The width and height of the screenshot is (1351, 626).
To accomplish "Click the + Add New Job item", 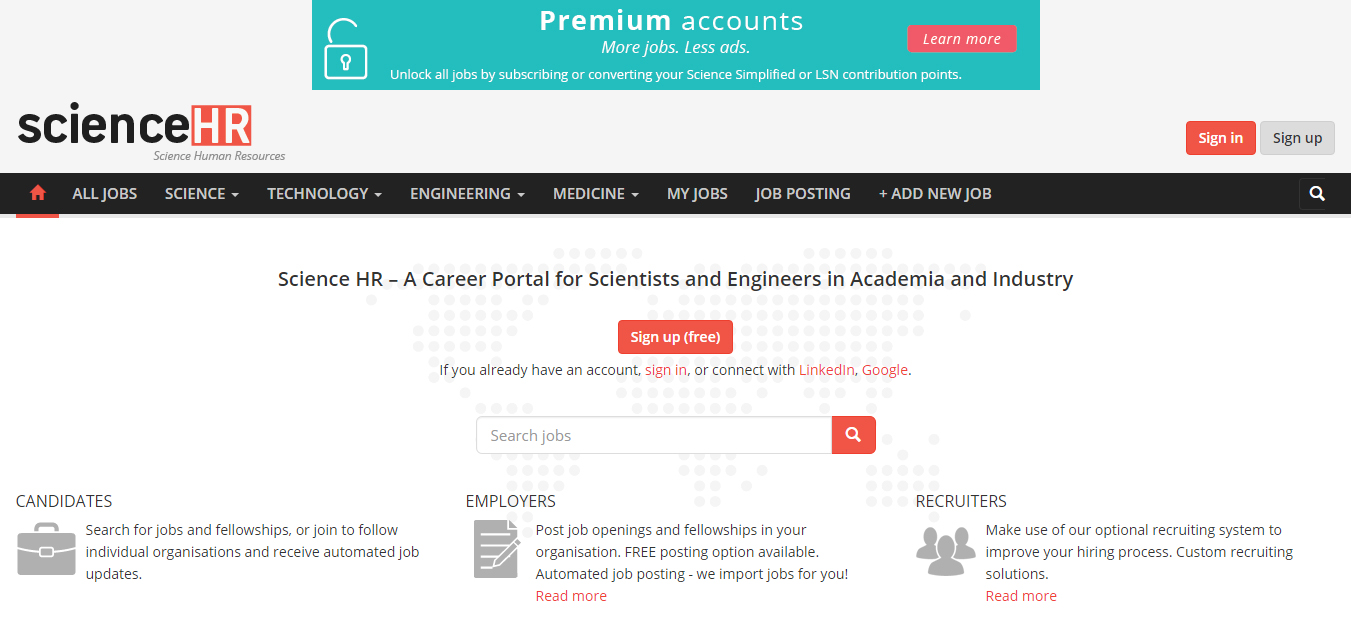I will (x=935, y=194).
